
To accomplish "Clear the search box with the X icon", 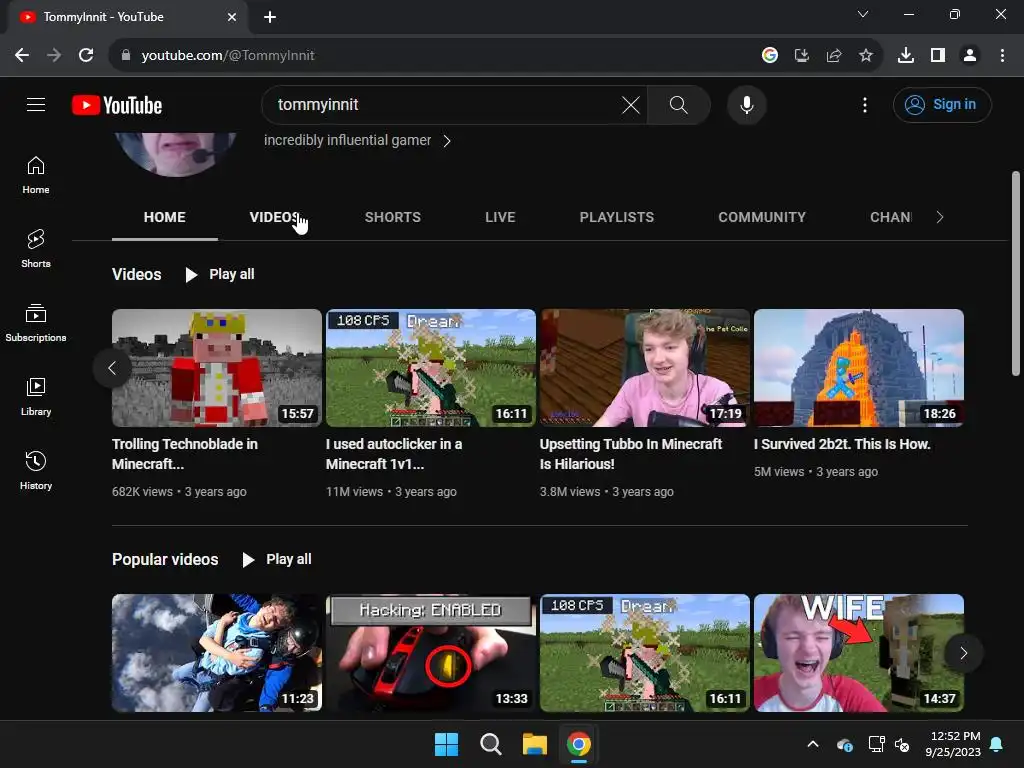I will [x=630, y=104].
